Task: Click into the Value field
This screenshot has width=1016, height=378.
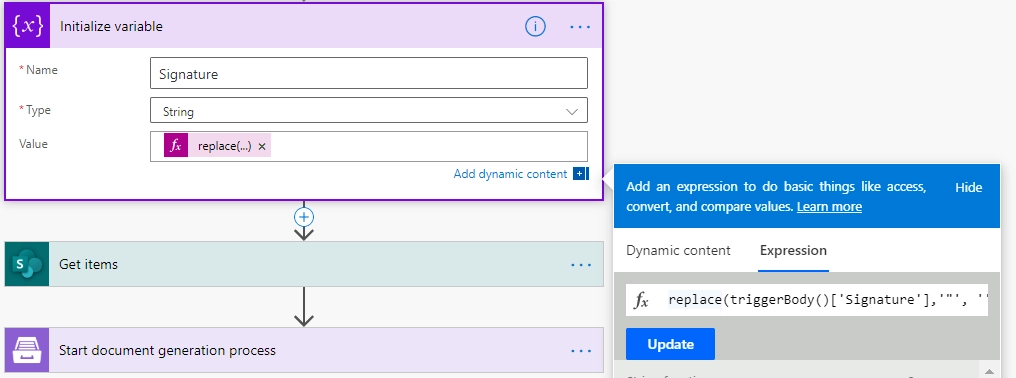Action: click(x=369, y=147)
